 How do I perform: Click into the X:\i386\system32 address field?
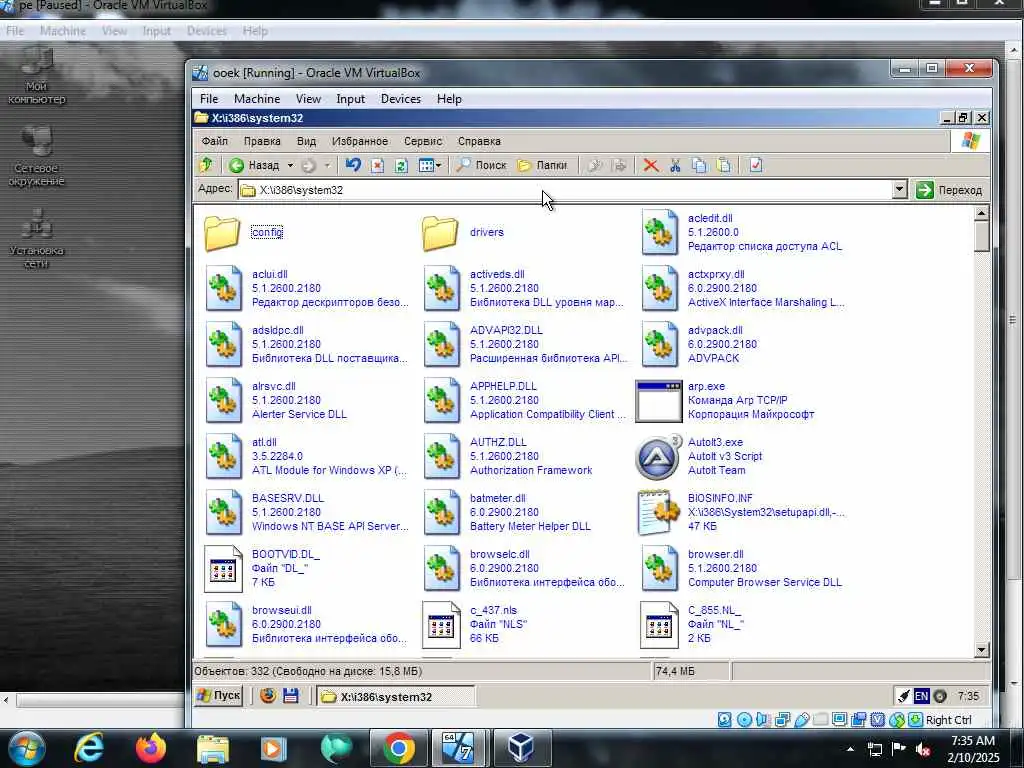click(565, 190)
